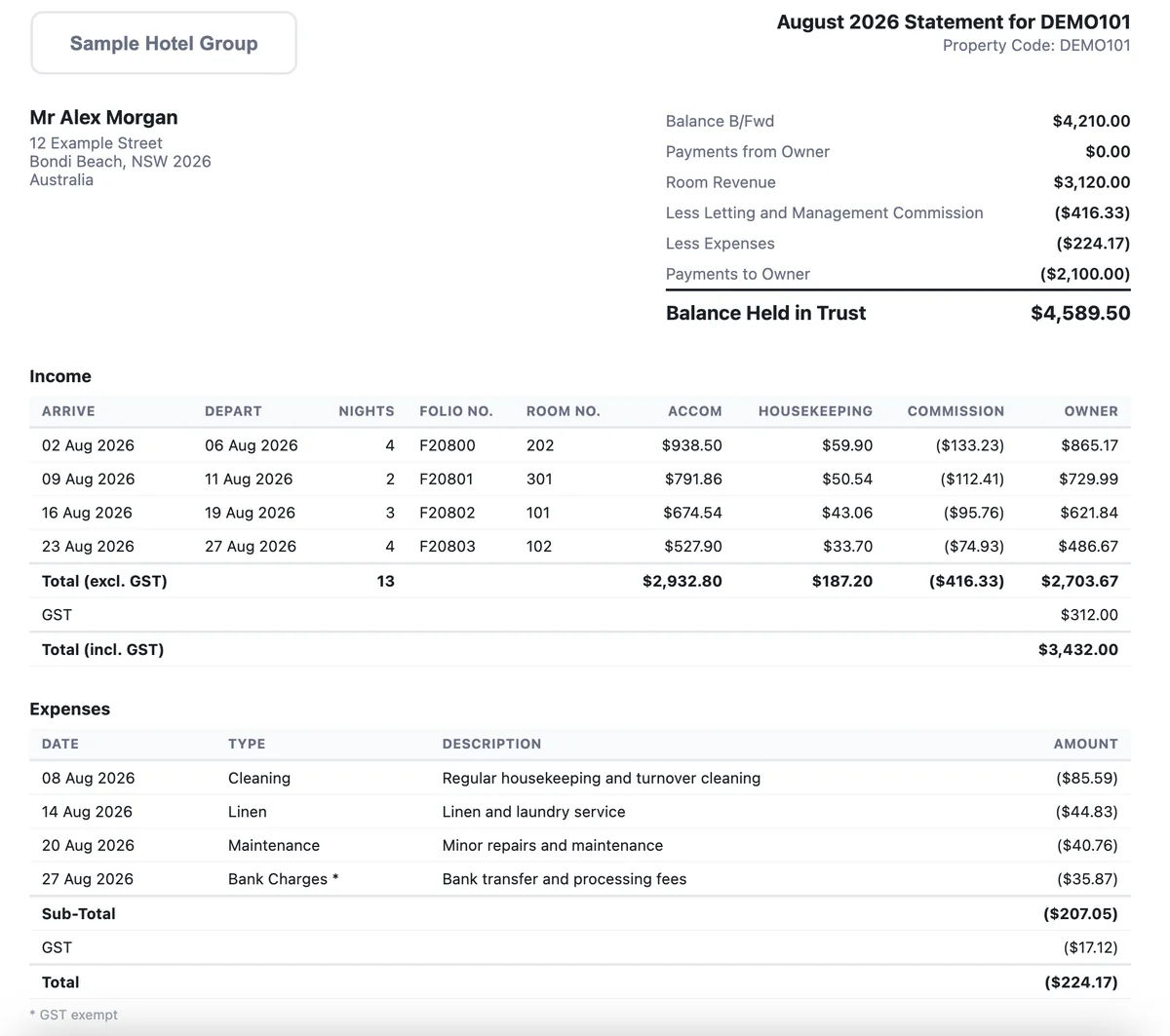
Task: Click Bondi Beach, NSW 2026 address line
Action: tap(120, 162)
